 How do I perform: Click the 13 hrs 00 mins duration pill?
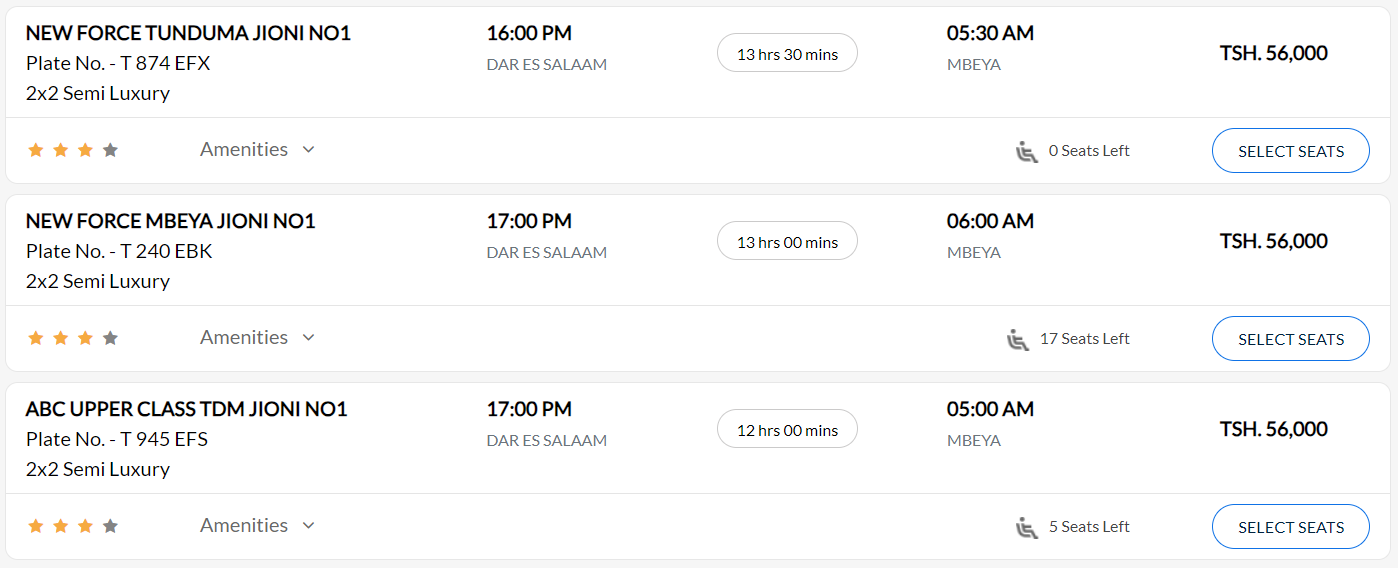point(787,241)
